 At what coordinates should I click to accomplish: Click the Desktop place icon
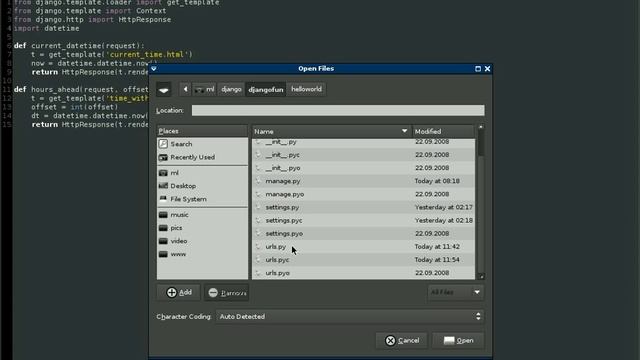(163, 186)
